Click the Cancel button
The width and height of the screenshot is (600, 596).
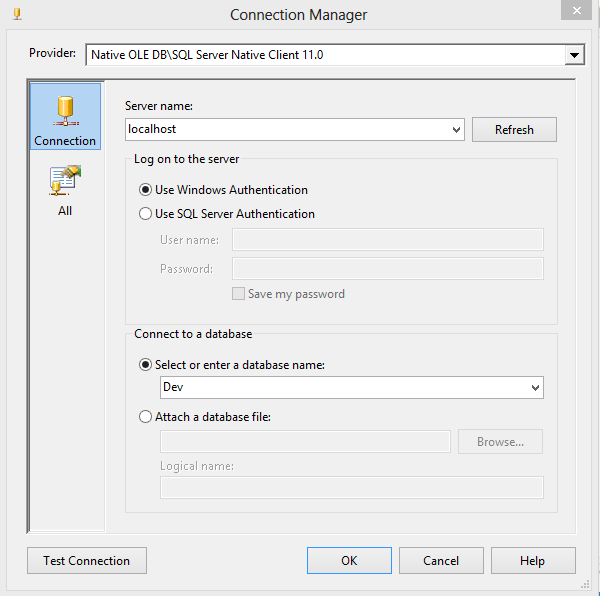(441, 560)
